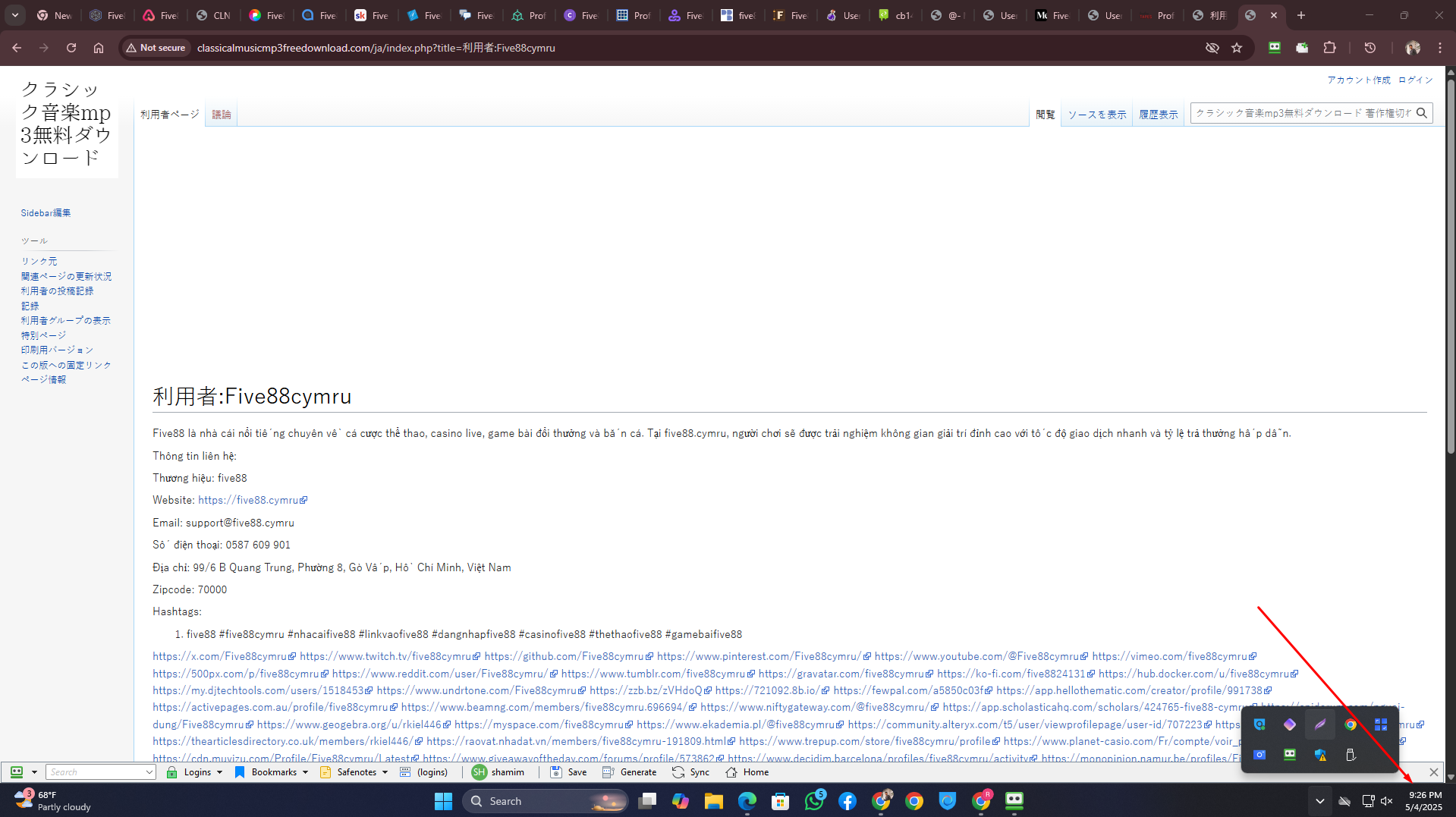Open the browser profile avatar

point(1413,48)
